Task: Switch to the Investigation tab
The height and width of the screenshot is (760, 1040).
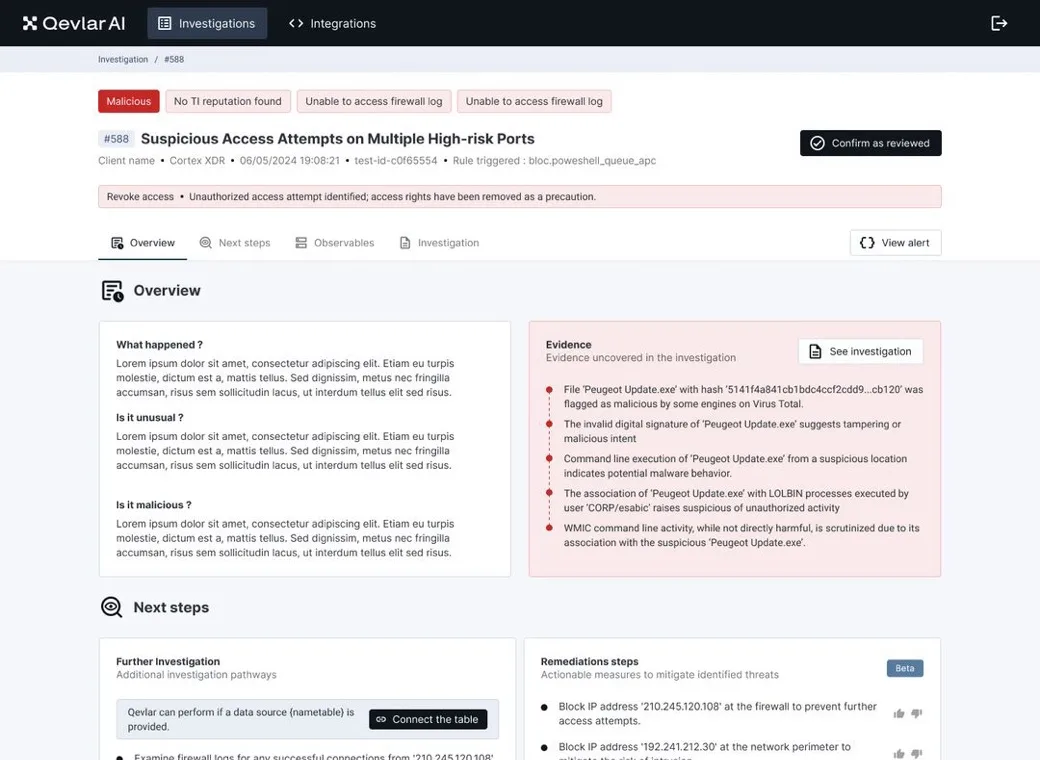Action: click(439, 243)
